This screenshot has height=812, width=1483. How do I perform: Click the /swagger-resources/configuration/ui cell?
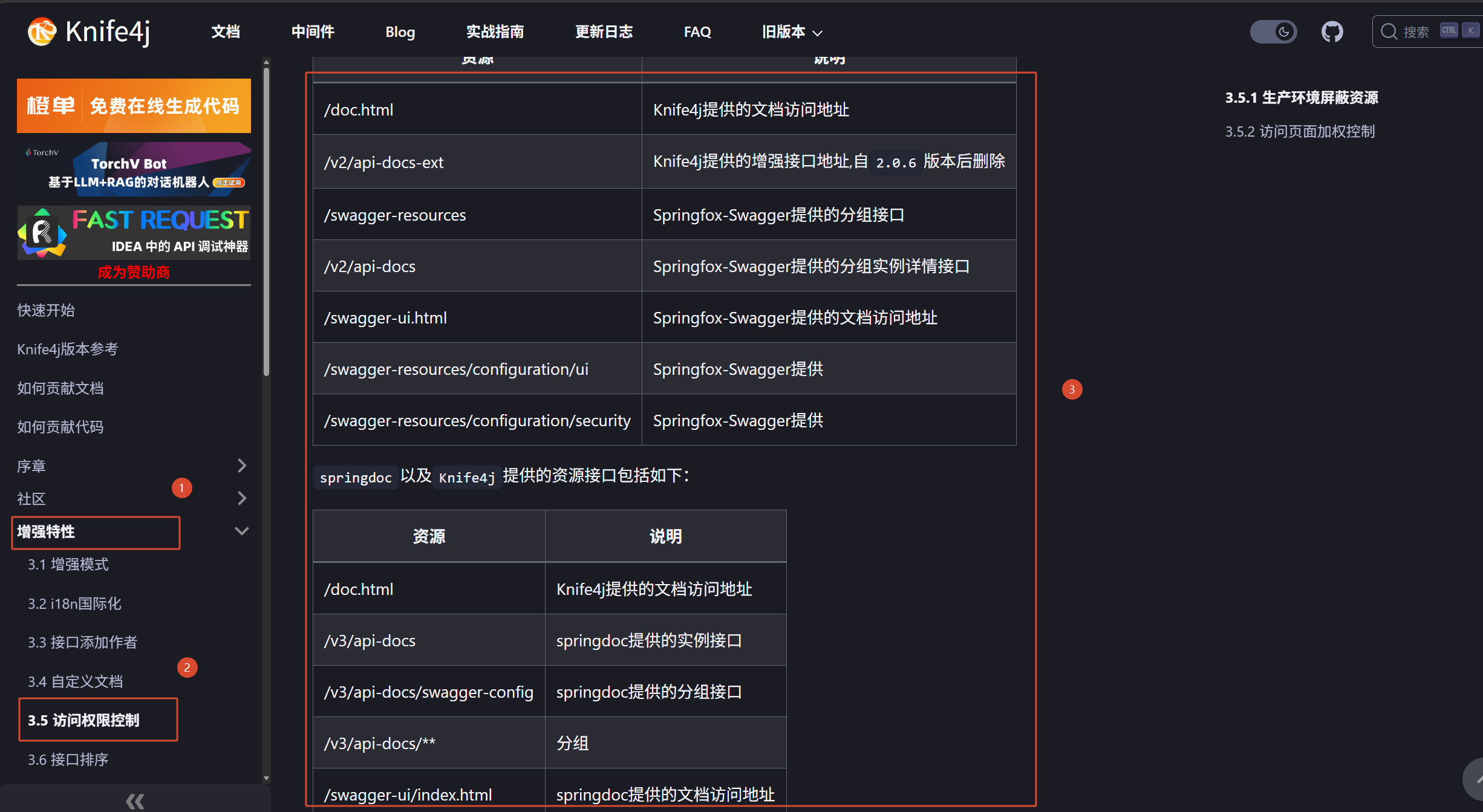(477, 369)
